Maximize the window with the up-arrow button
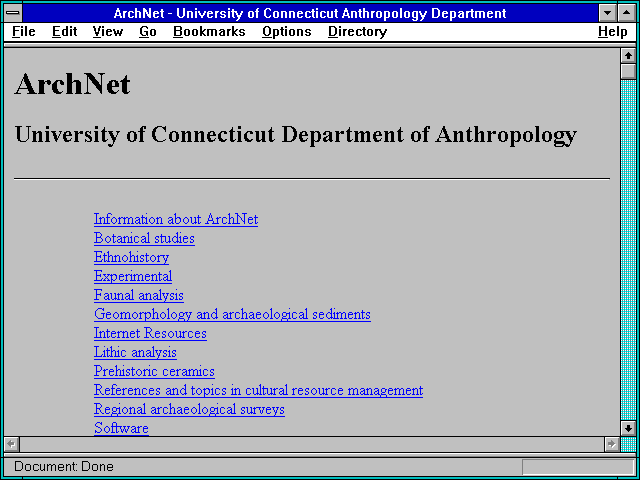 click(x=627, y=13)
